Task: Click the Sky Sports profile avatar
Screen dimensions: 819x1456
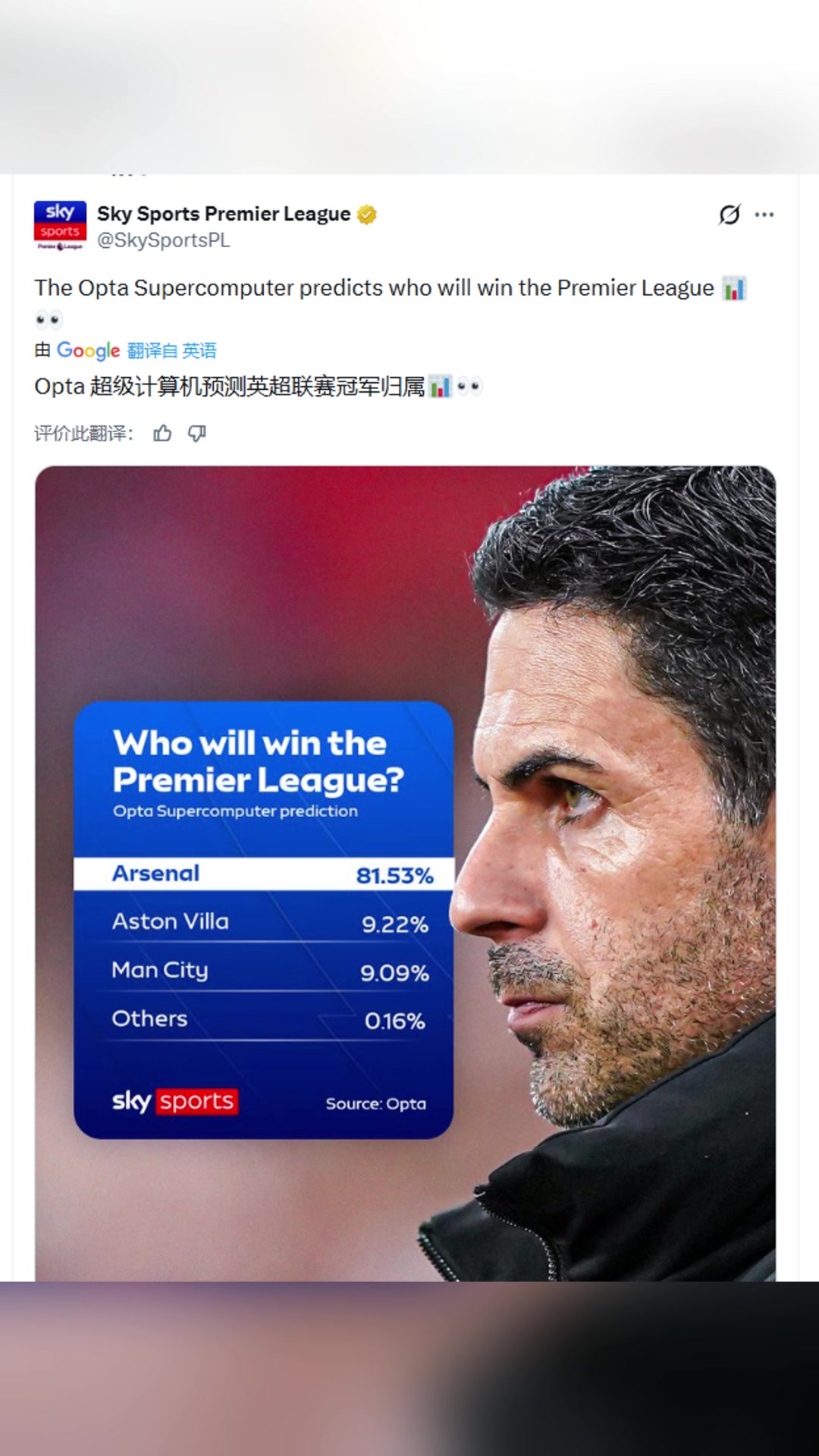Action: [x=60, y=225]
